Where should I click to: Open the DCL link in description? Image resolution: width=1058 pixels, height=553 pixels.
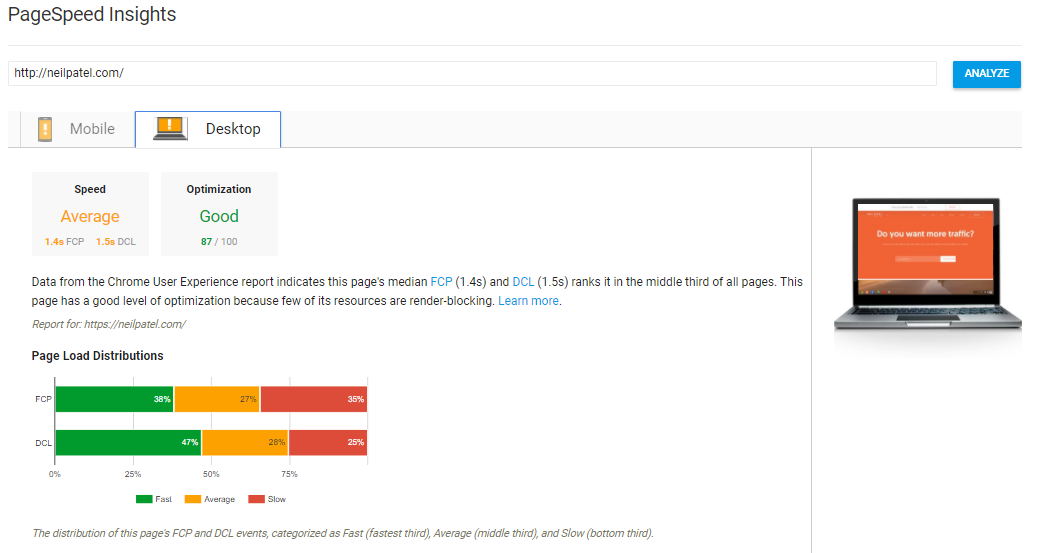[523, 282]
